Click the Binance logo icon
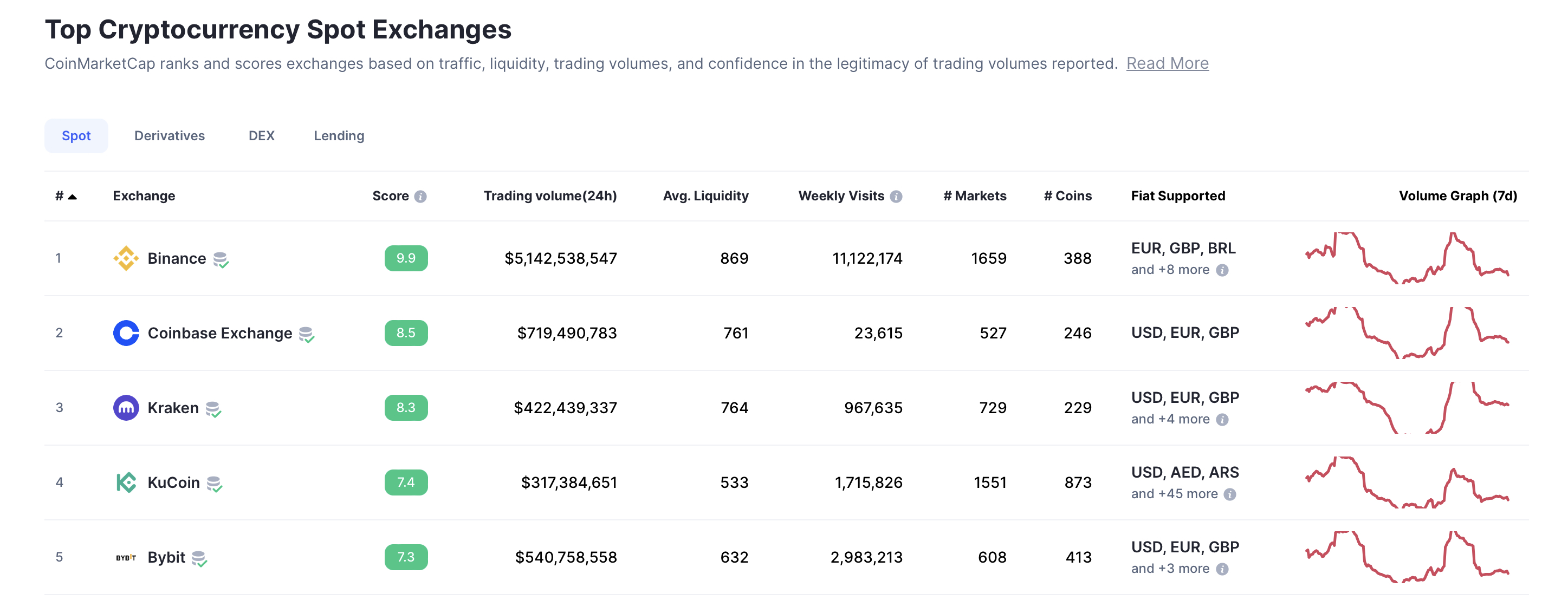The width and height of the screenshot is (1568, 600). point(126,258)
